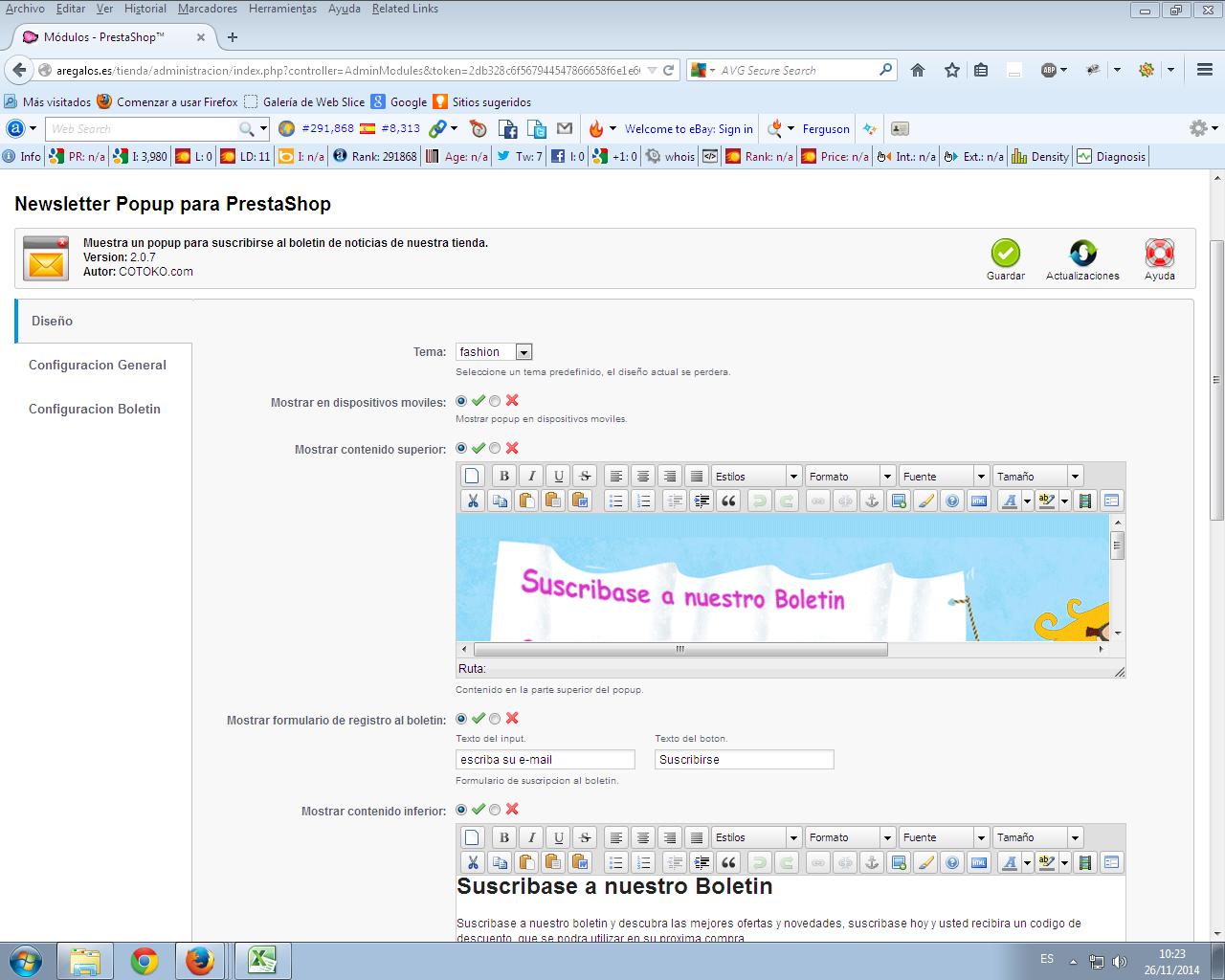
Task: Enable 'Mostrar en dispositivos moviles' yes radio
Action: pos(462,401)
